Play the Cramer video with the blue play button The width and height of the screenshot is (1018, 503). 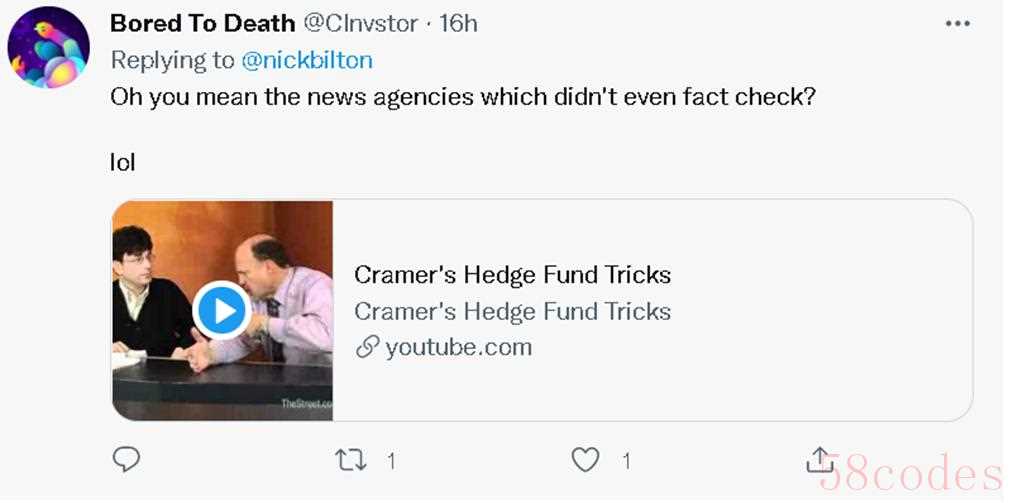pos(222,311)
